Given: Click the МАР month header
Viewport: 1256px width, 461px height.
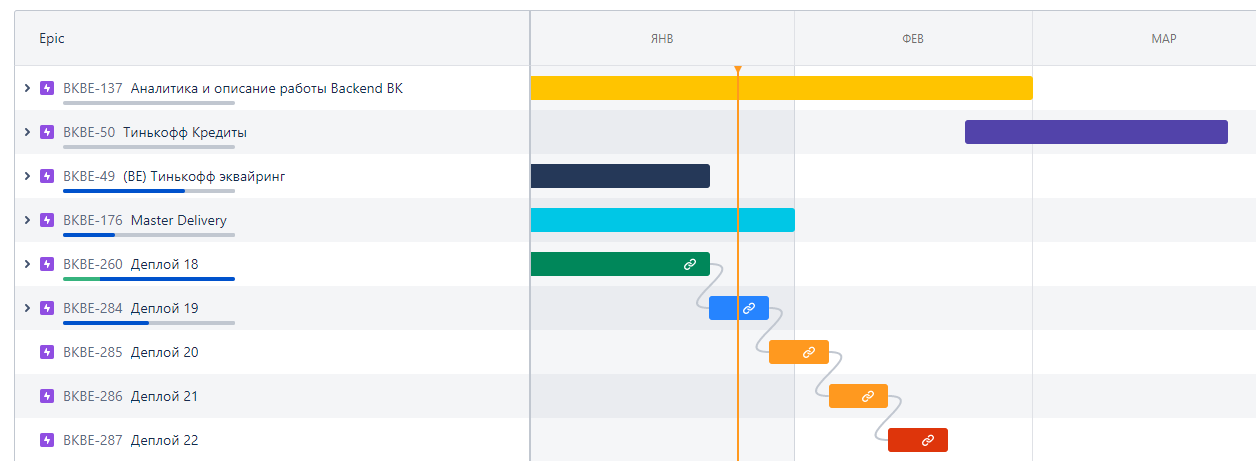Looking at the screenshot, I should point(1163,39).
